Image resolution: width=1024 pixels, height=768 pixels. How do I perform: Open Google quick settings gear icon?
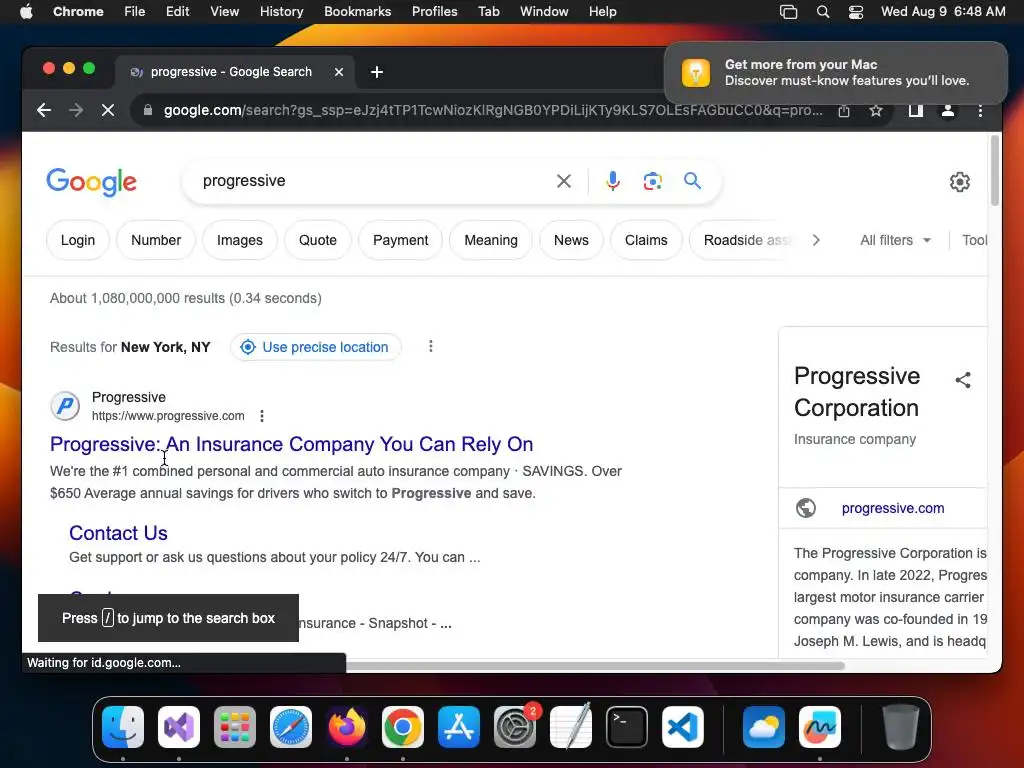(959, 182)
